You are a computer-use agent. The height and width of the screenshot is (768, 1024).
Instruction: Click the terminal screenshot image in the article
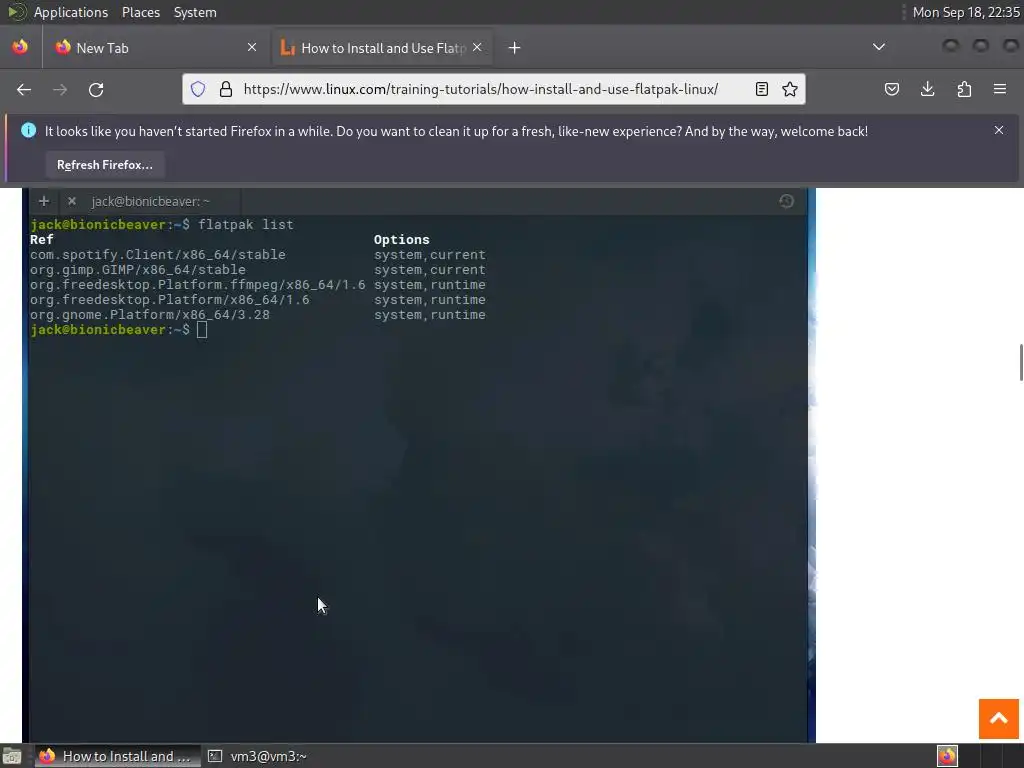click(x=419, y=465)
